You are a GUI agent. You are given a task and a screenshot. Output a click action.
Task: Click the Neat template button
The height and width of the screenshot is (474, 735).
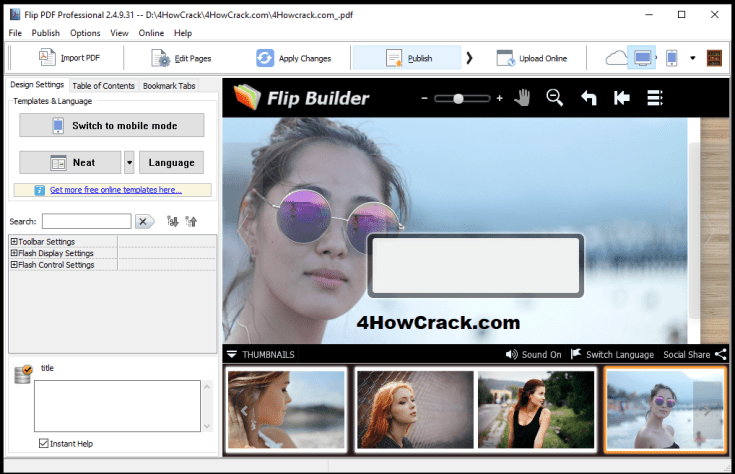(x=70, y=163)
